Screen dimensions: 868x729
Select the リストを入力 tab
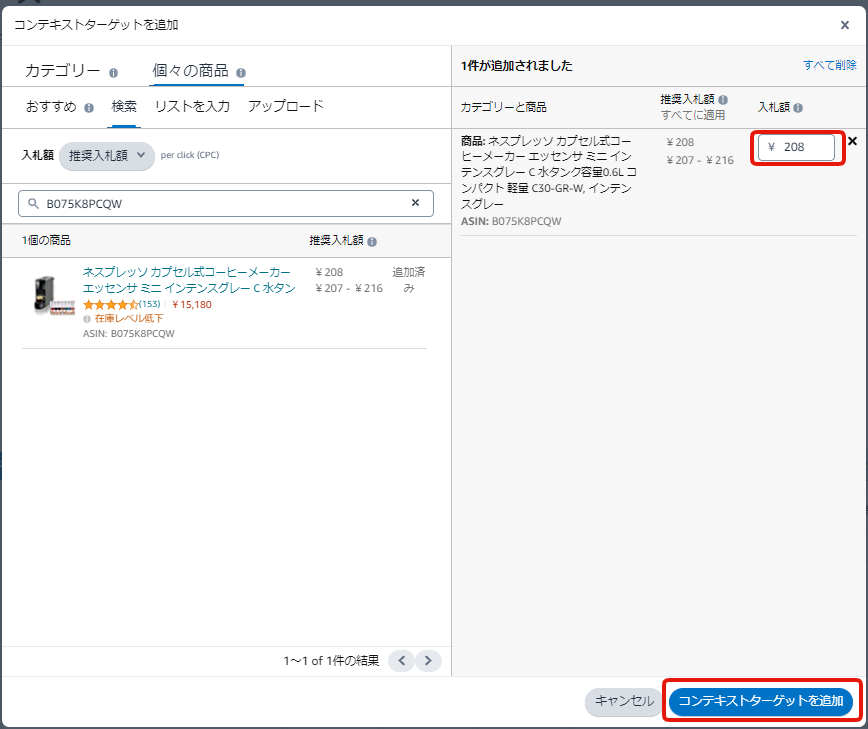192,106
